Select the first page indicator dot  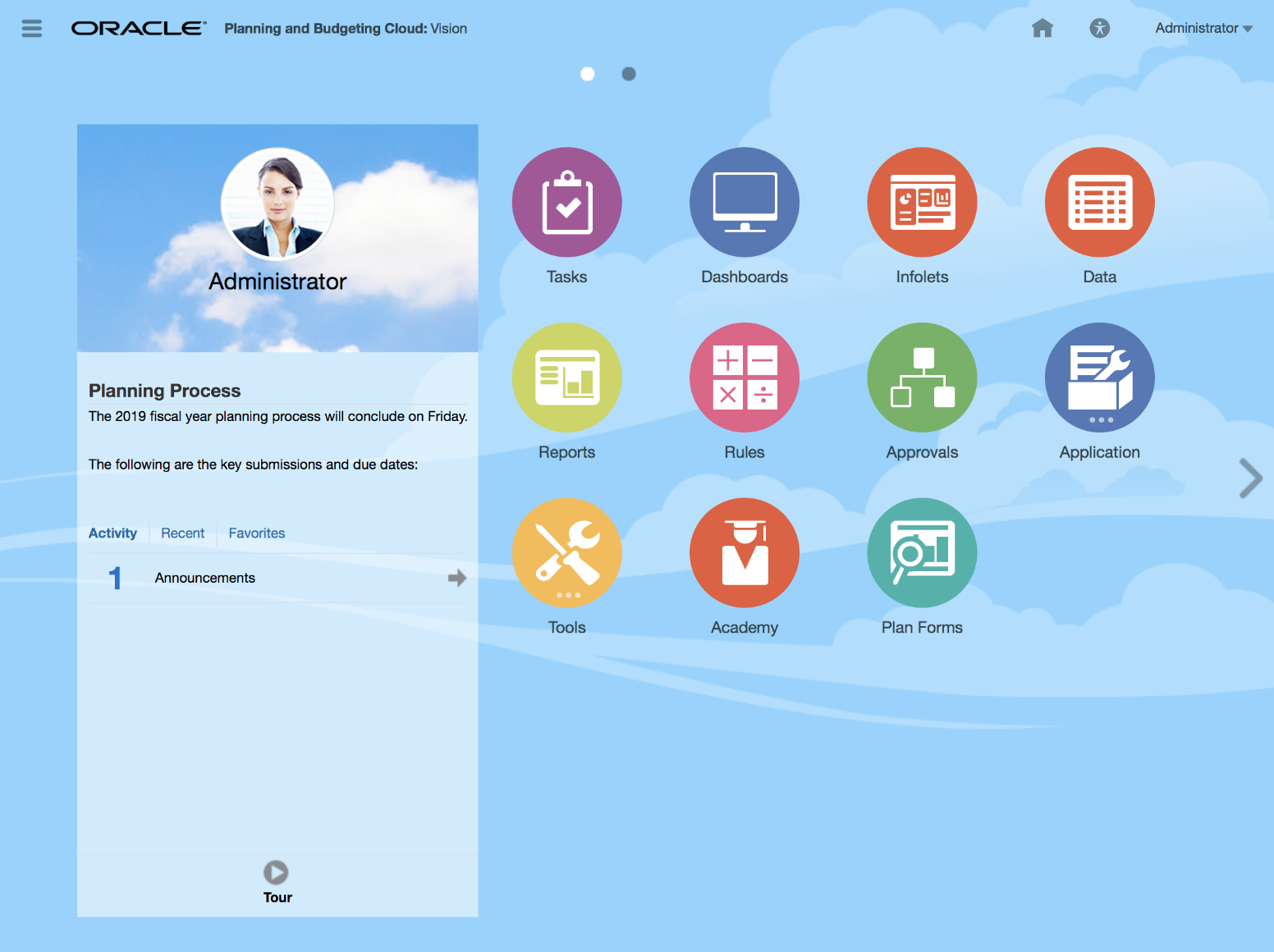[588, 74]
